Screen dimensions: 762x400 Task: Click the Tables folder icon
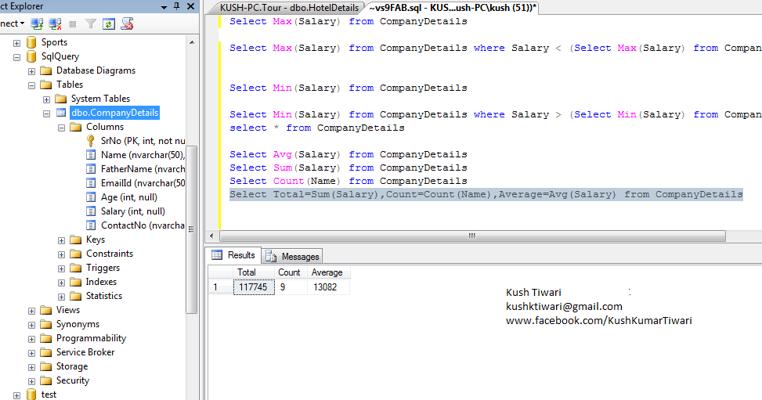46,85
